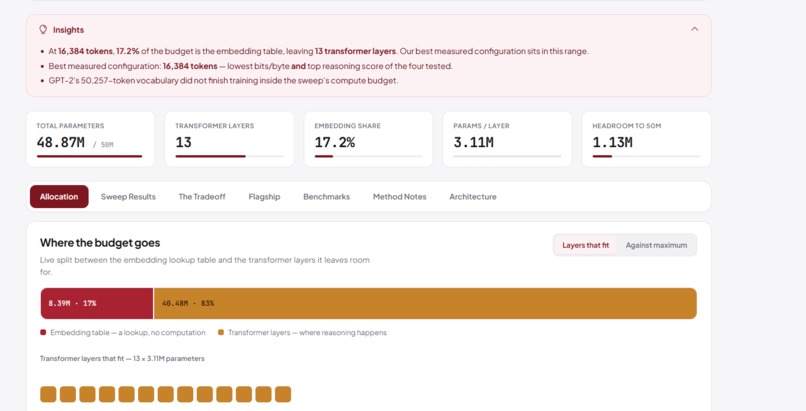The height and width of the screenshot is (411, 806).
Task: Open the Allocation tab
Action: (59, 197)
